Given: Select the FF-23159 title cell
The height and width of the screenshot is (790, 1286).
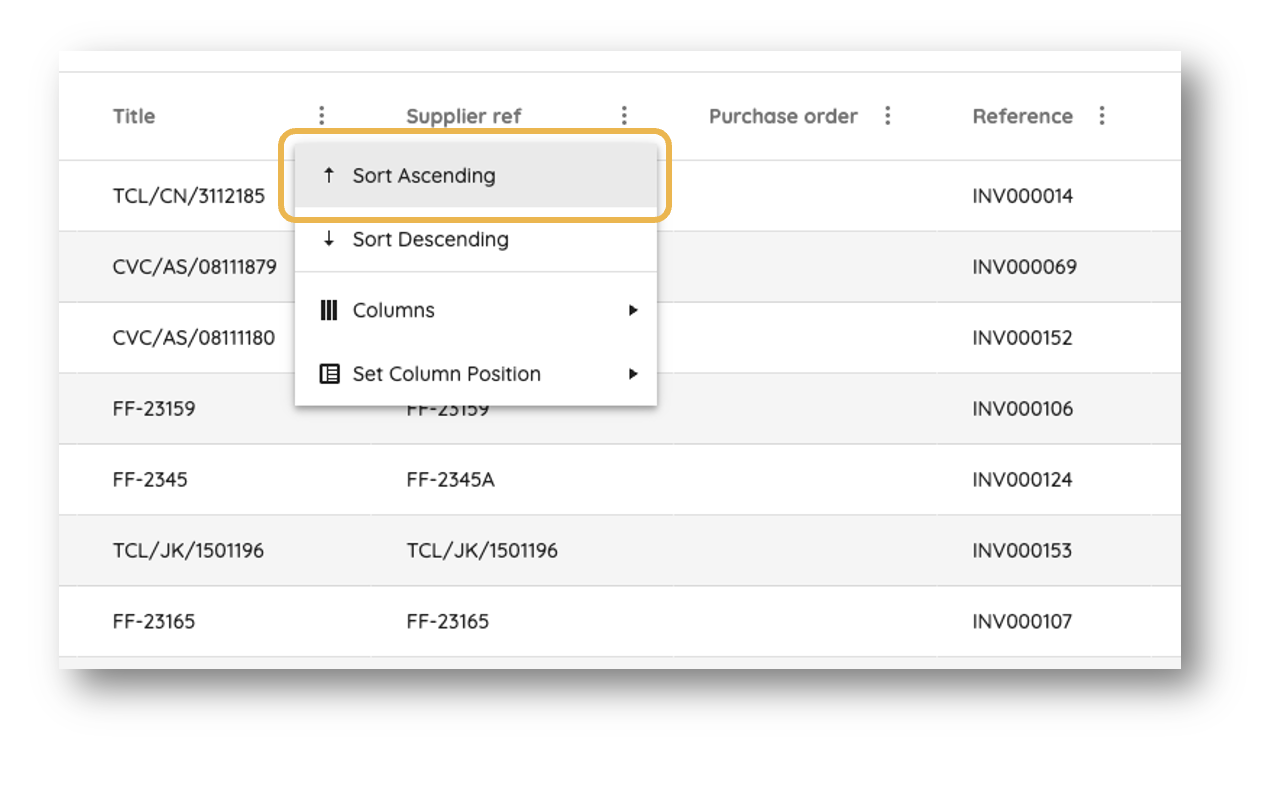Looking at the screenshot, I should point(154,409).
